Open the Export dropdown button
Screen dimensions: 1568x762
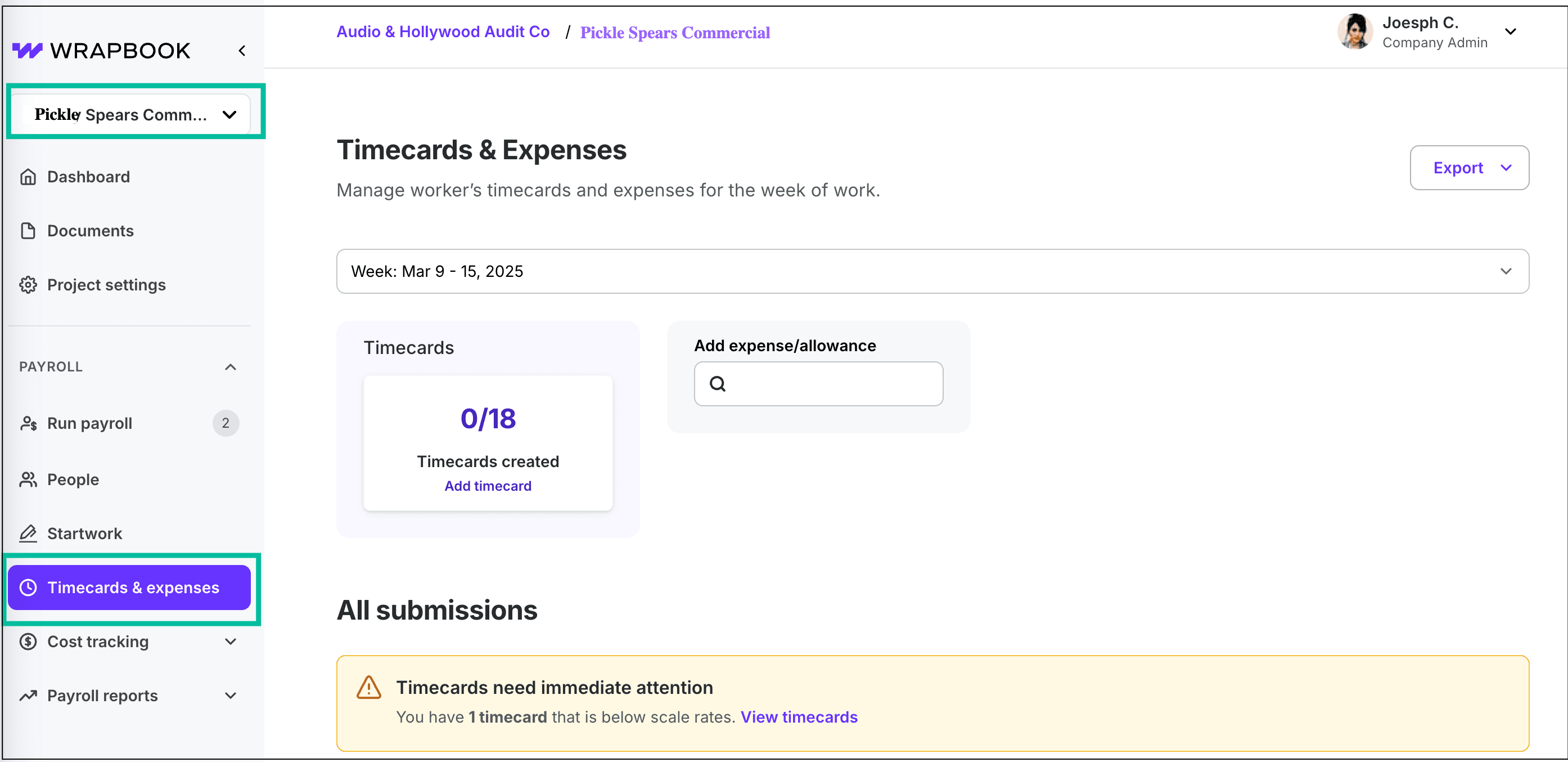1469,168
